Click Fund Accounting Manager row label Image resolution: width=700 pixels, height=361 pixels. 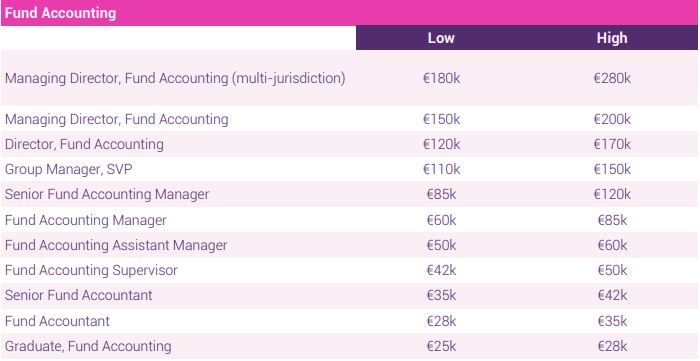(x=86, y=220)
